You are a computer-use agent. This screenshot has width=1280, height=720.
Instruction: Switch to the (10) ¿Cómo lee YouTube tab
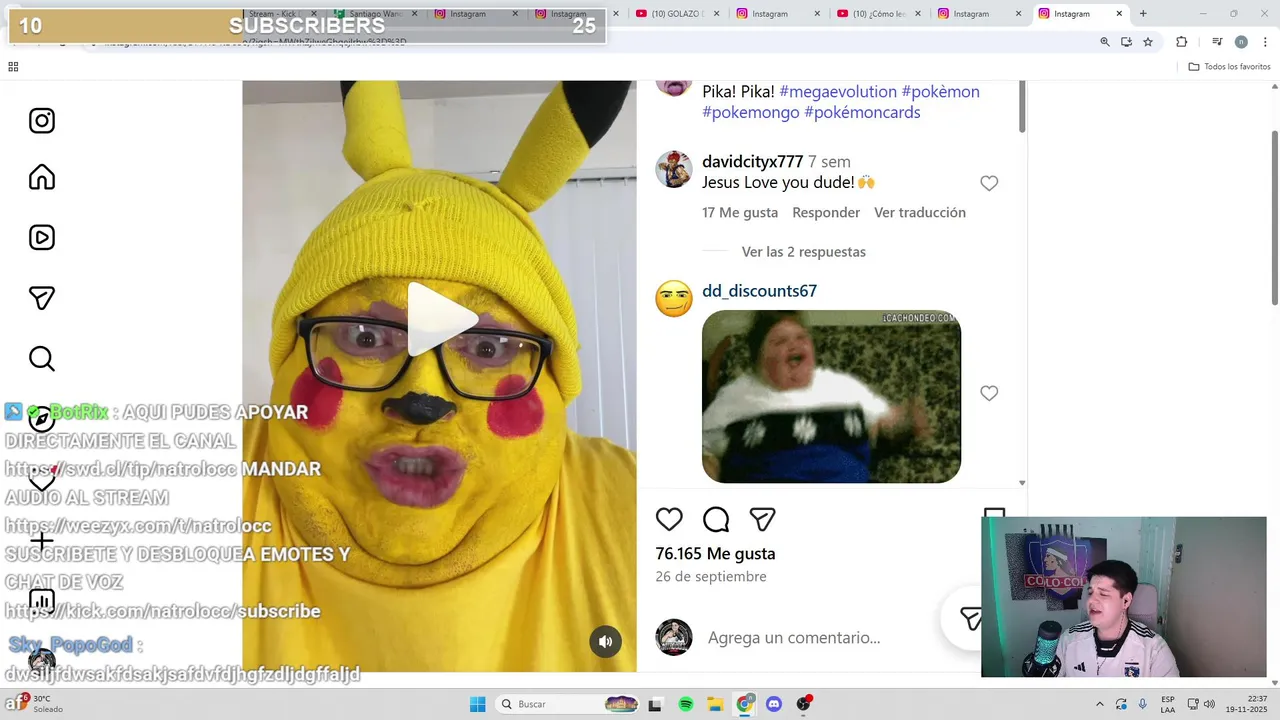pos(876,14)
